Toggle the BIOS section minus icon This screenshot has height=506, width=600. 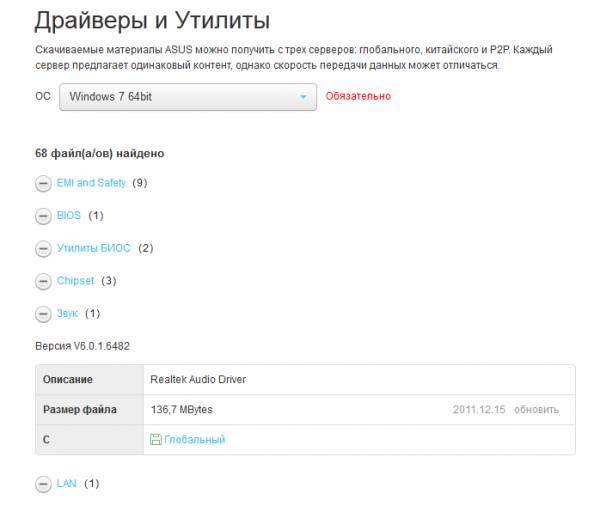43,216
